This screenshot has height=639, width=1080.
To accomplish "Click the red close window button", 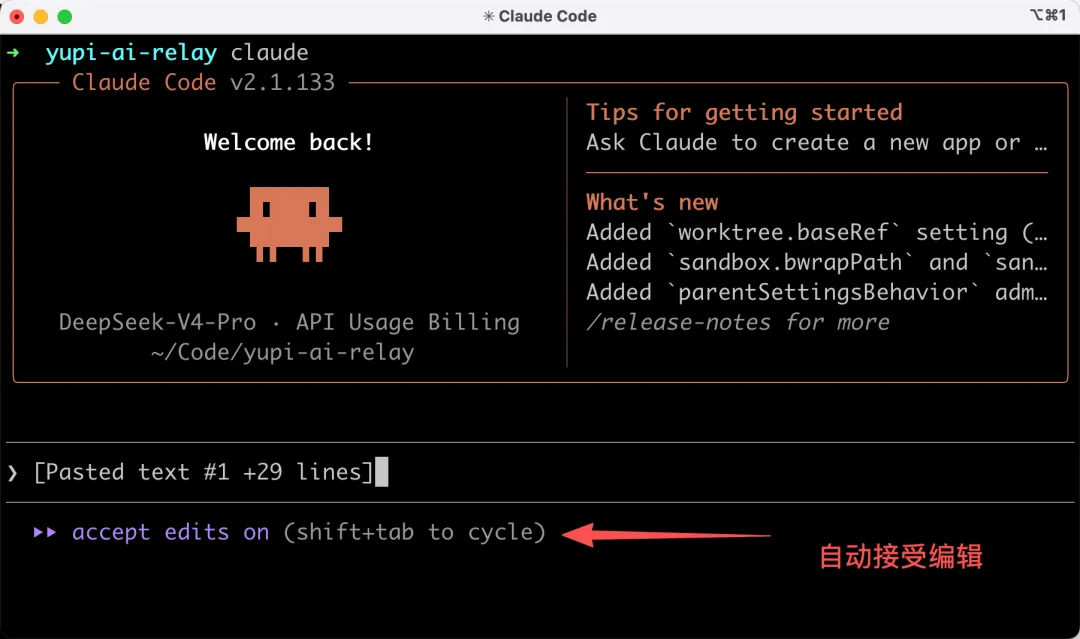I will click(x=17, y=17).
